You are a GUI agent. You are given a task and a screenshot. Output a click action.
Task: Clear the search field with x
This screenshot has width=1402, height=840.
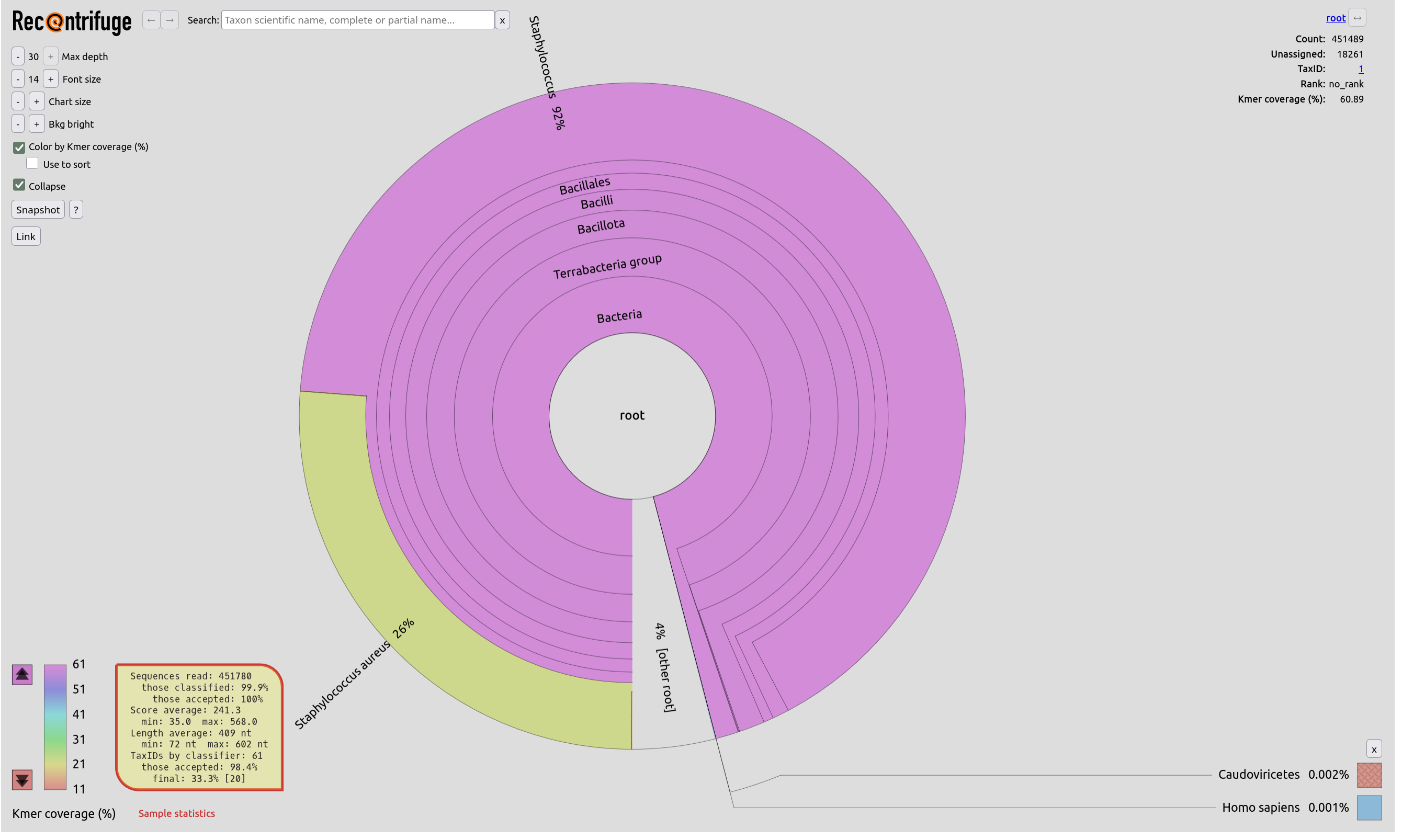(503, 20)
